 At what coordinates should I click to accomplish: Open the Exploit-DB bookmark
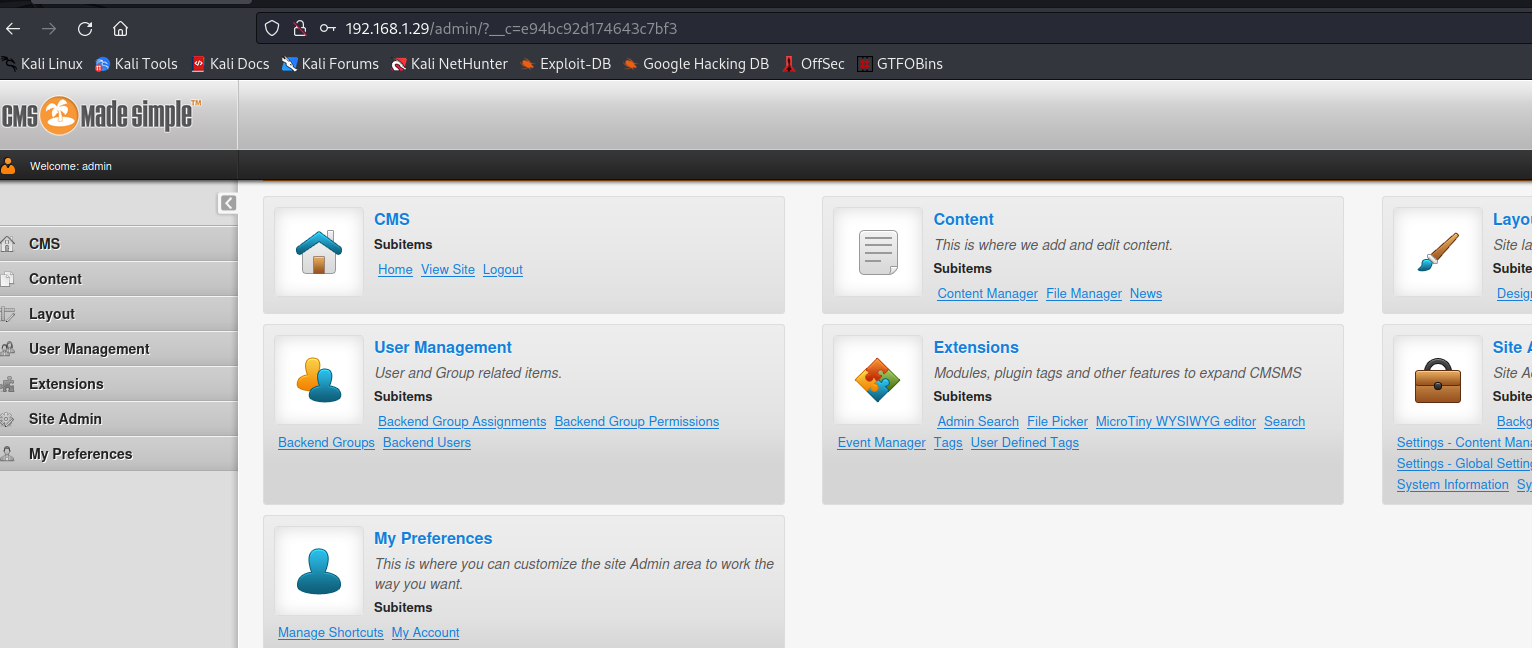566,64
